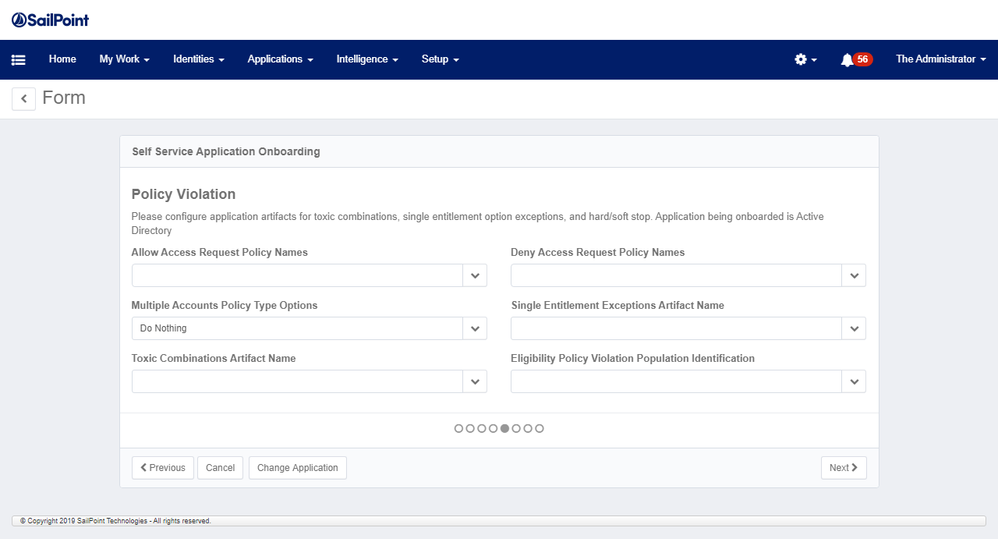Open the Identities menu
Screen dimensions: 998x539
[x=198, y=60]
